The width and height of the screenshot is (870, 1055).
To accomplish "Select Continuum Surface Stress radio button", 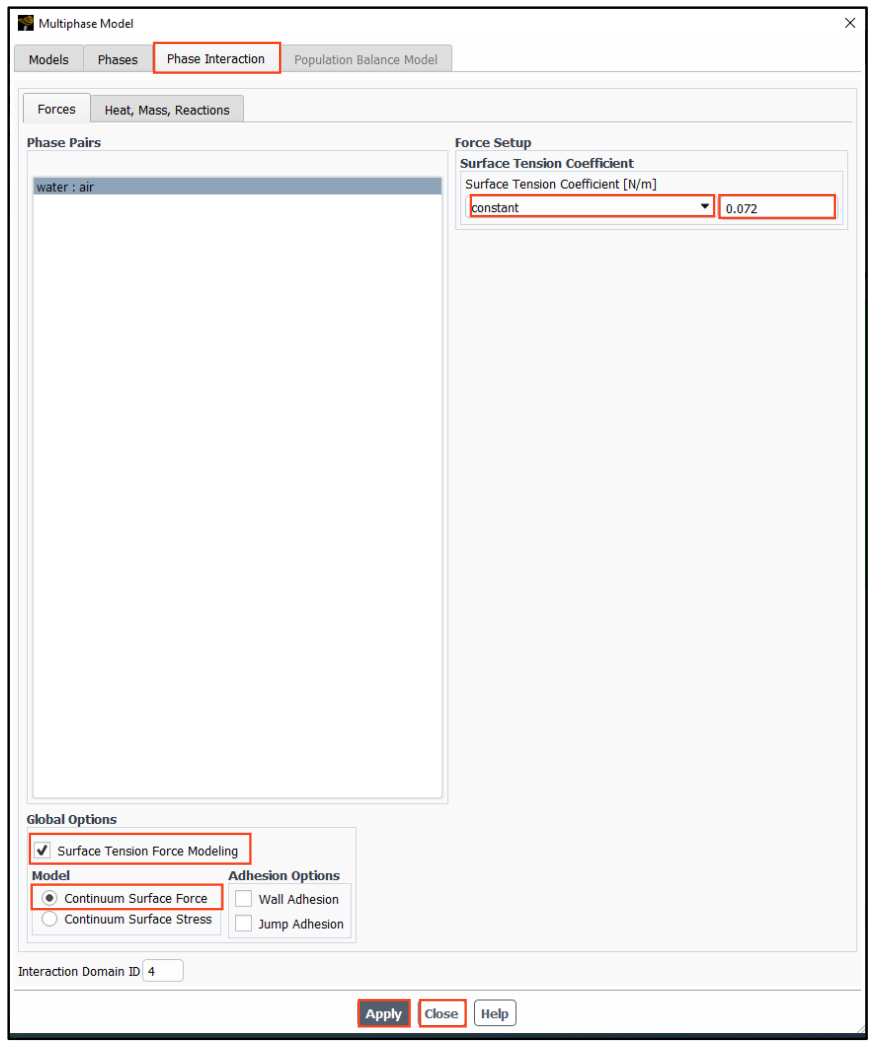I will pyautogui.click(x=49, y=918).
